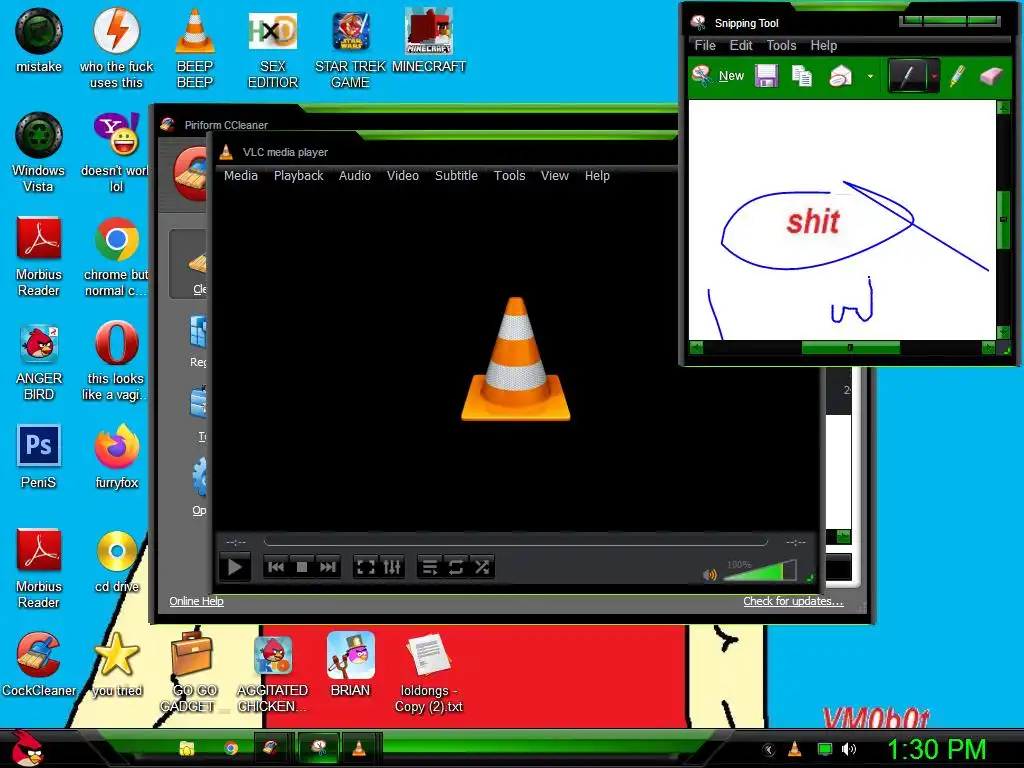Open ANGER BIRD desktop icon

(39, 361)
